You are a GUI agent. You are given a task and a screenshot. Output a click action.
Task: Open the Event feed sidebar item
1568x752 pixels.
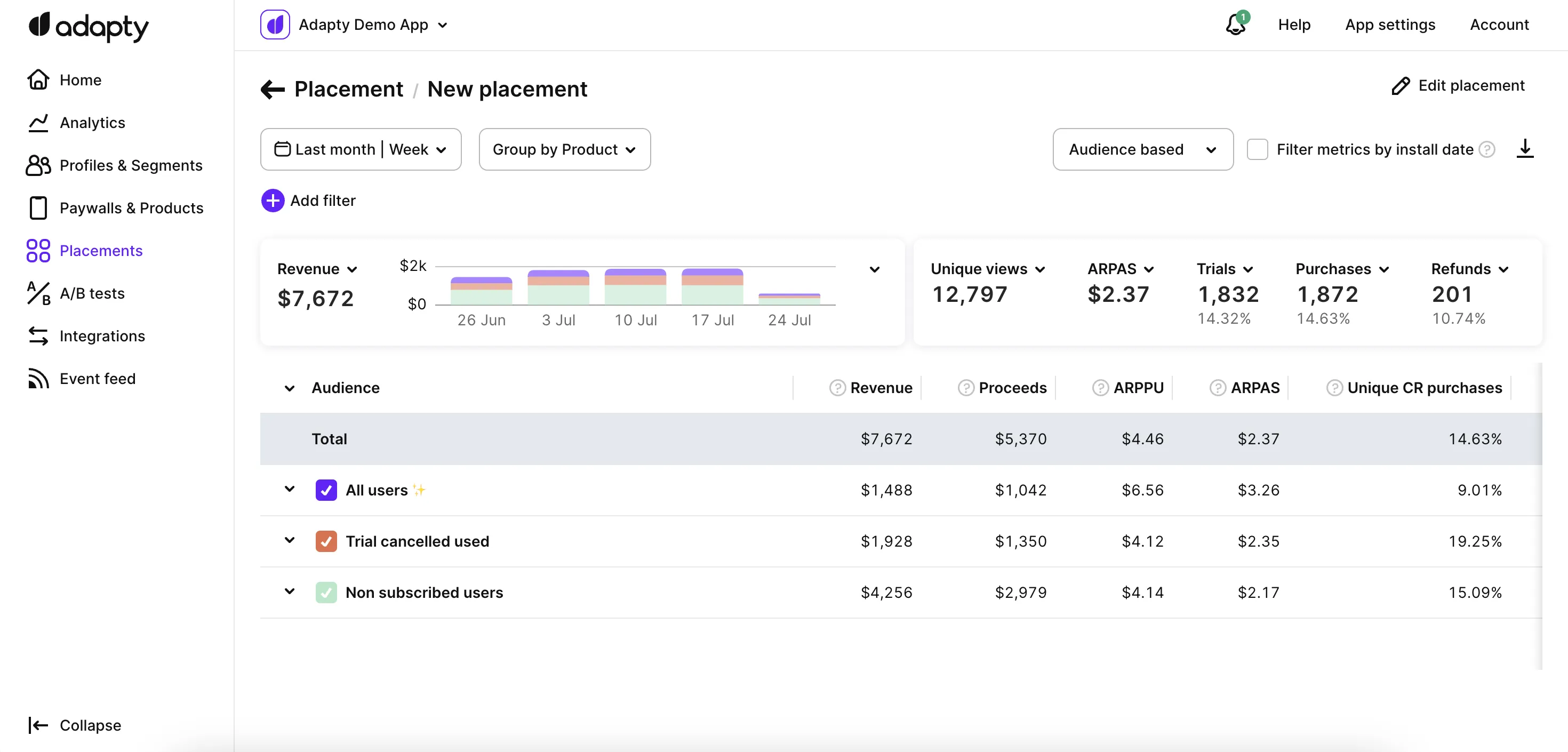[98, 379]
